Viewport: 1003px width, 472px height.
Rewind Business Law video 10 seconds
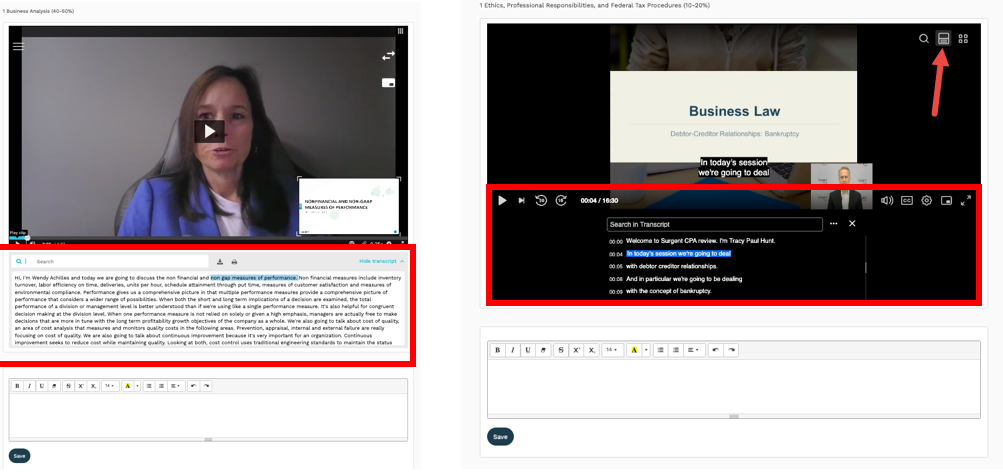[541, 200]
